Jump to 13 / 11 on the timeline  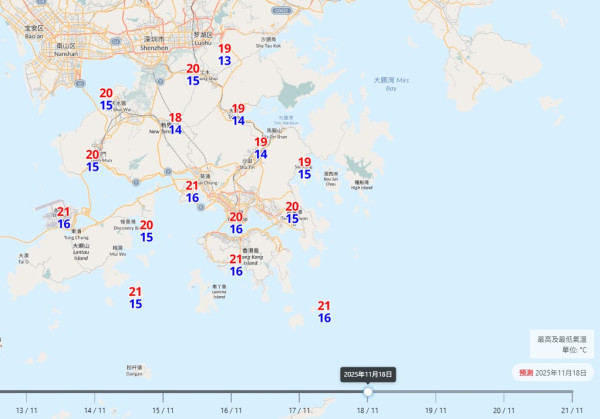click(x=27, y=411)
